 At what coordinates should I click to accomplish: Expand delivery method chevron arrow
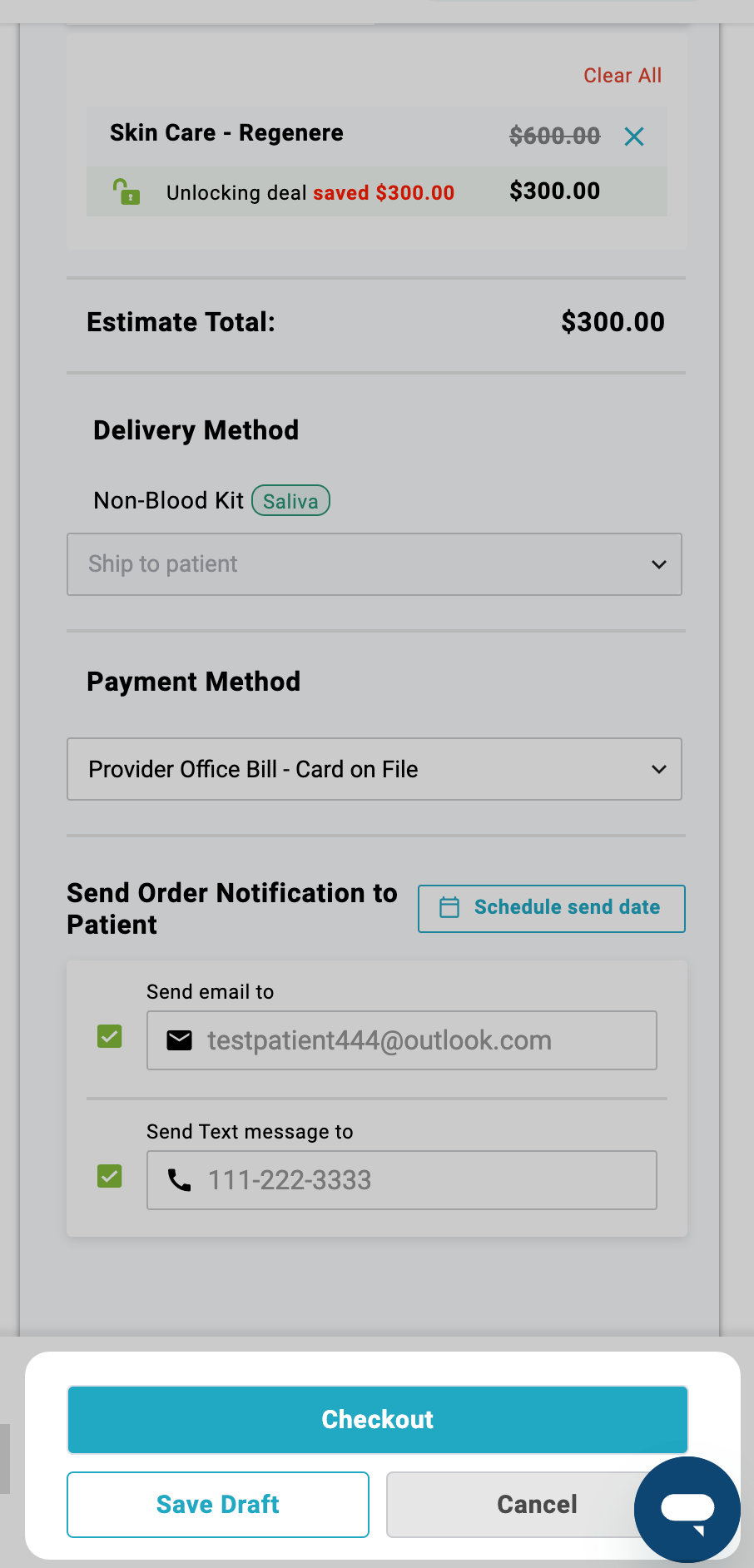[659, 564]
